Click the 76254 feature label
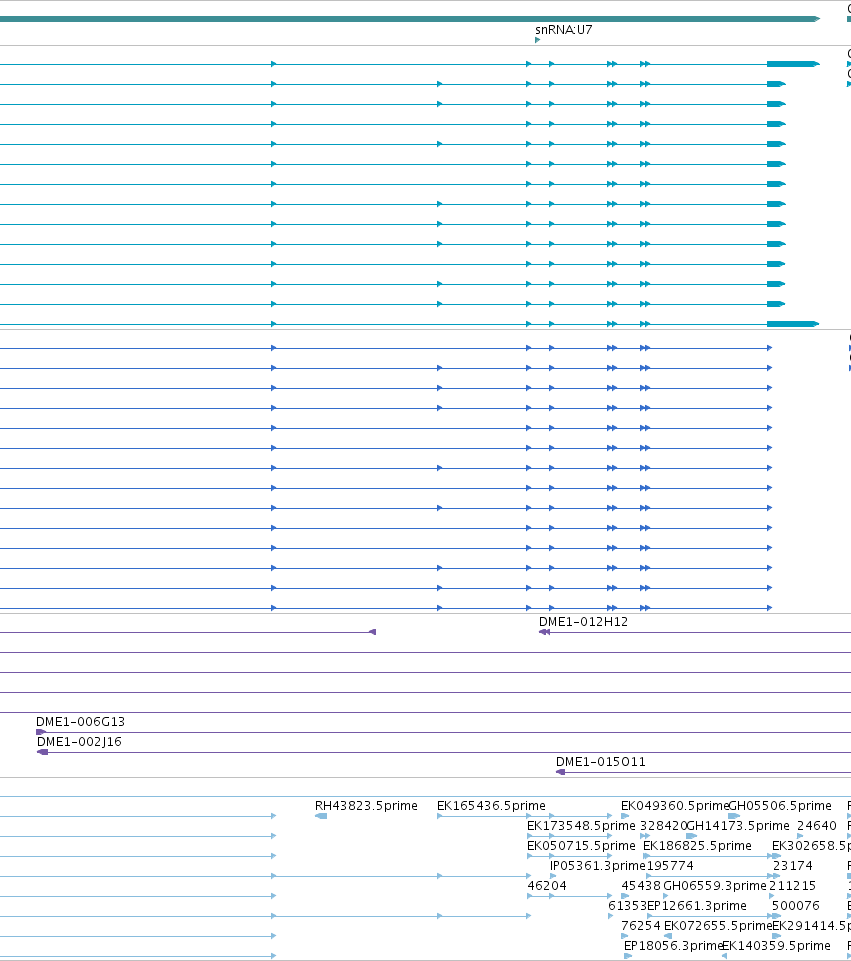Viewport: 851px width, 961px height. point(641,925)
